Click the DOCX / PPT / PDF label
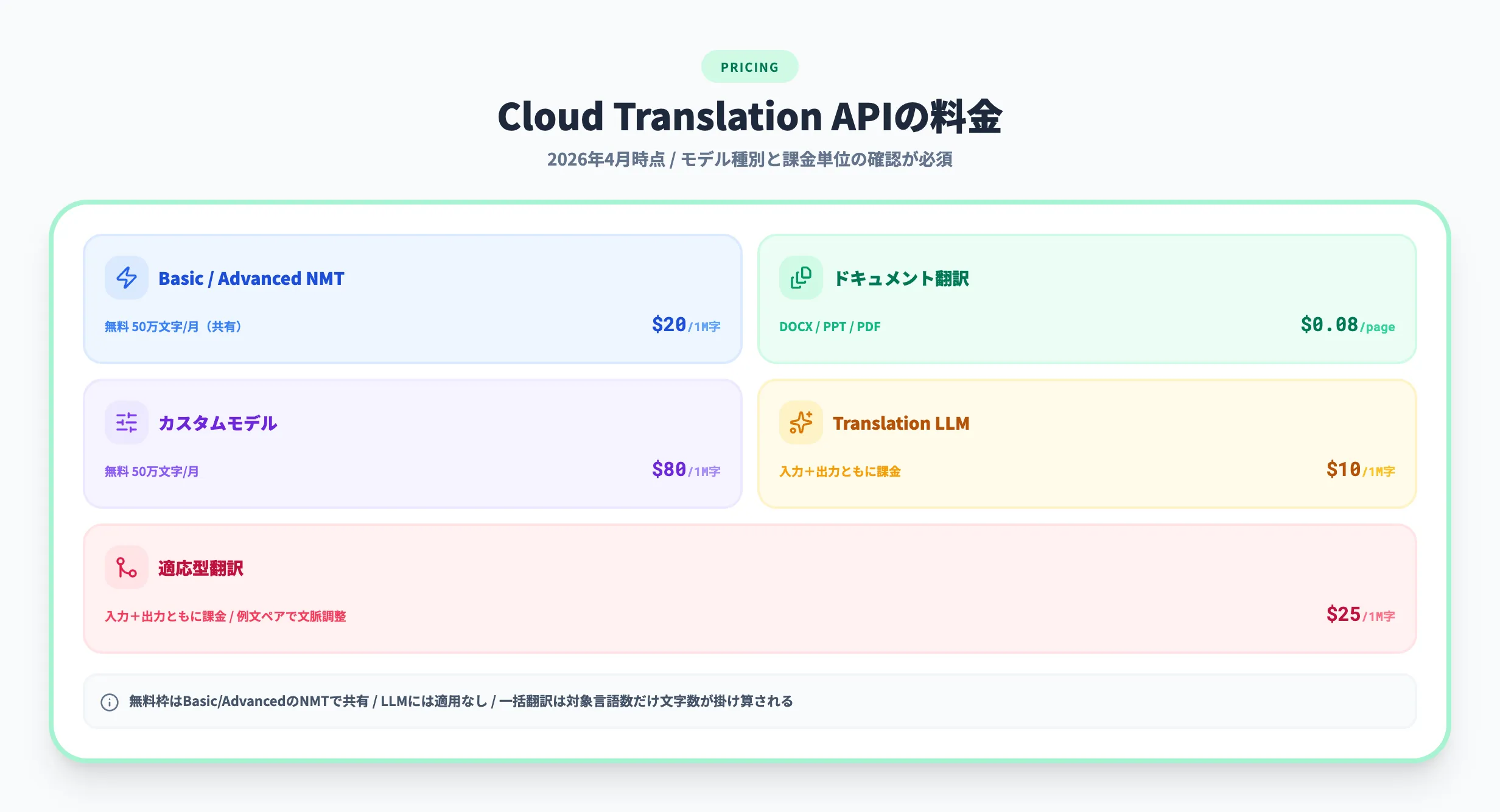The image size is (1500, 812). tap(829, 326)
